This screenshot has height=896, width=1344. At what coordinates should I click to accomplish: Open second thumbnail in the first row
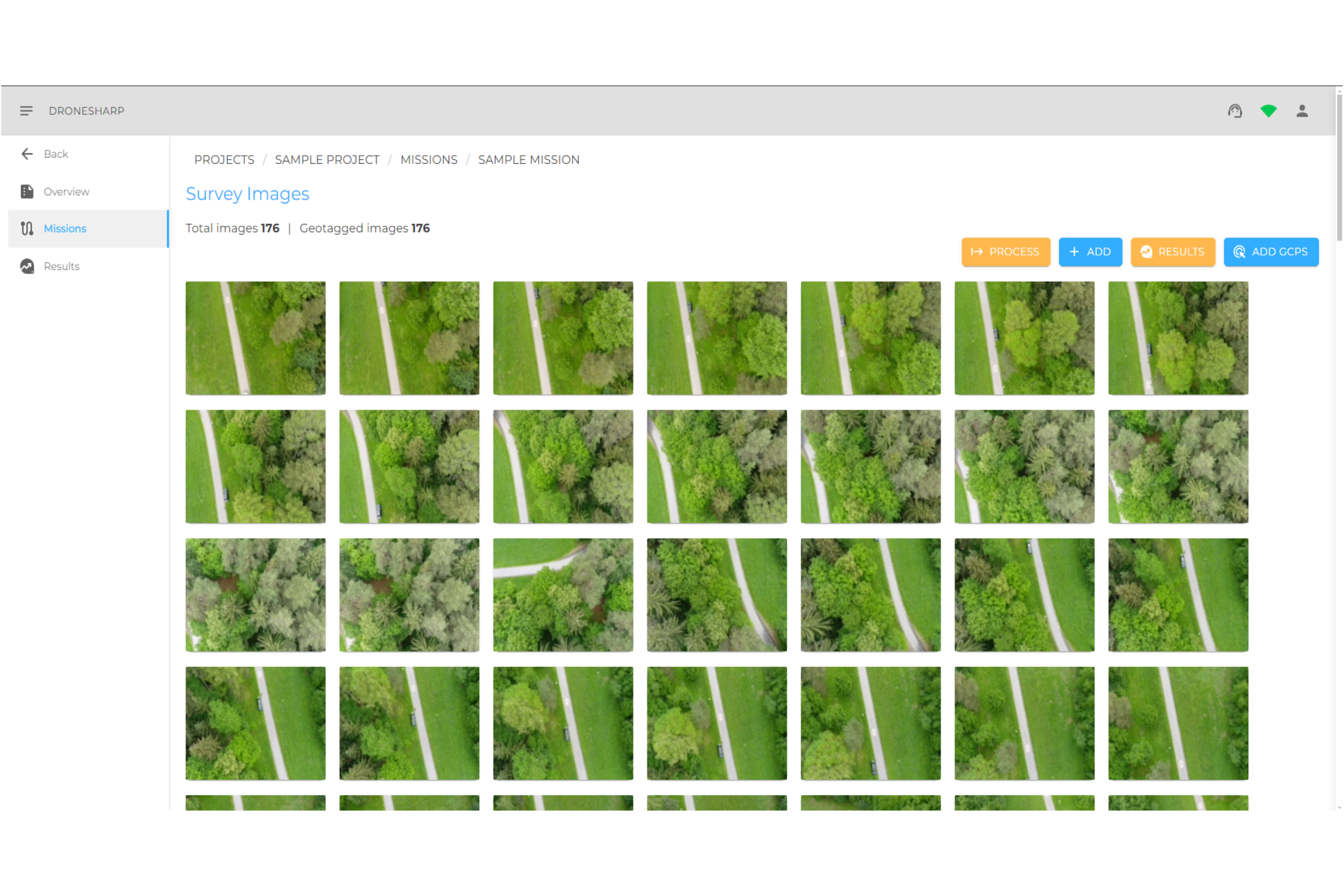(409, 338)
